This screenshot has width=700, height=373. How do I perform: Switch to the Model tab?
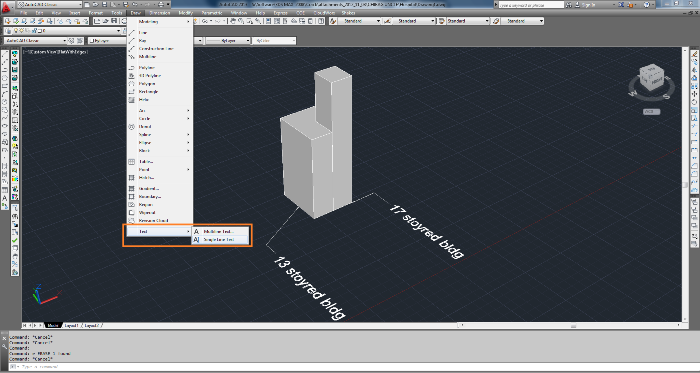click(53, 326)
